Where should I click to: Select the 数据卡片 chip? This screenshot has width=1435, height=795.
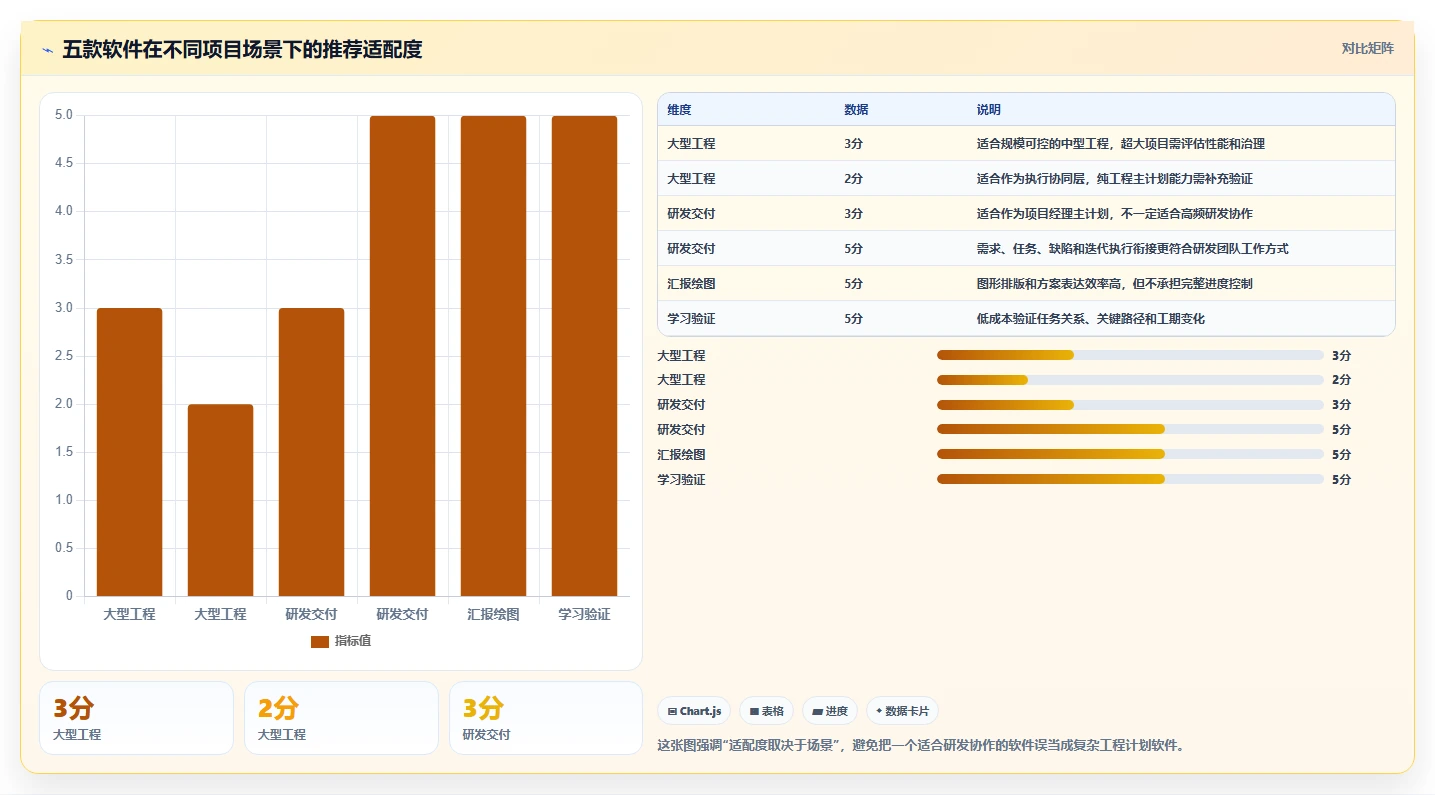click(x=902, y=711)
